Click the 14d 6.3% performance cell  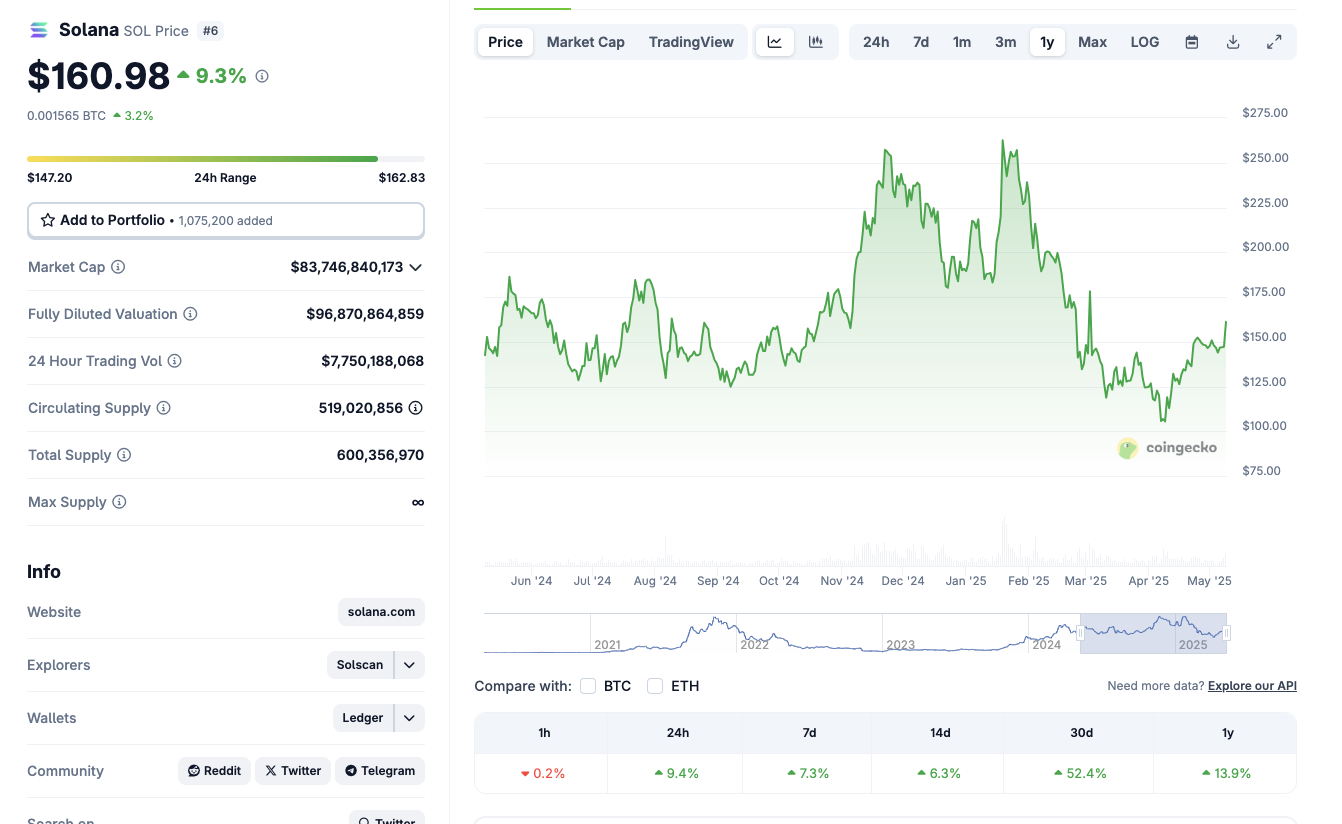(x=940, y=773)
